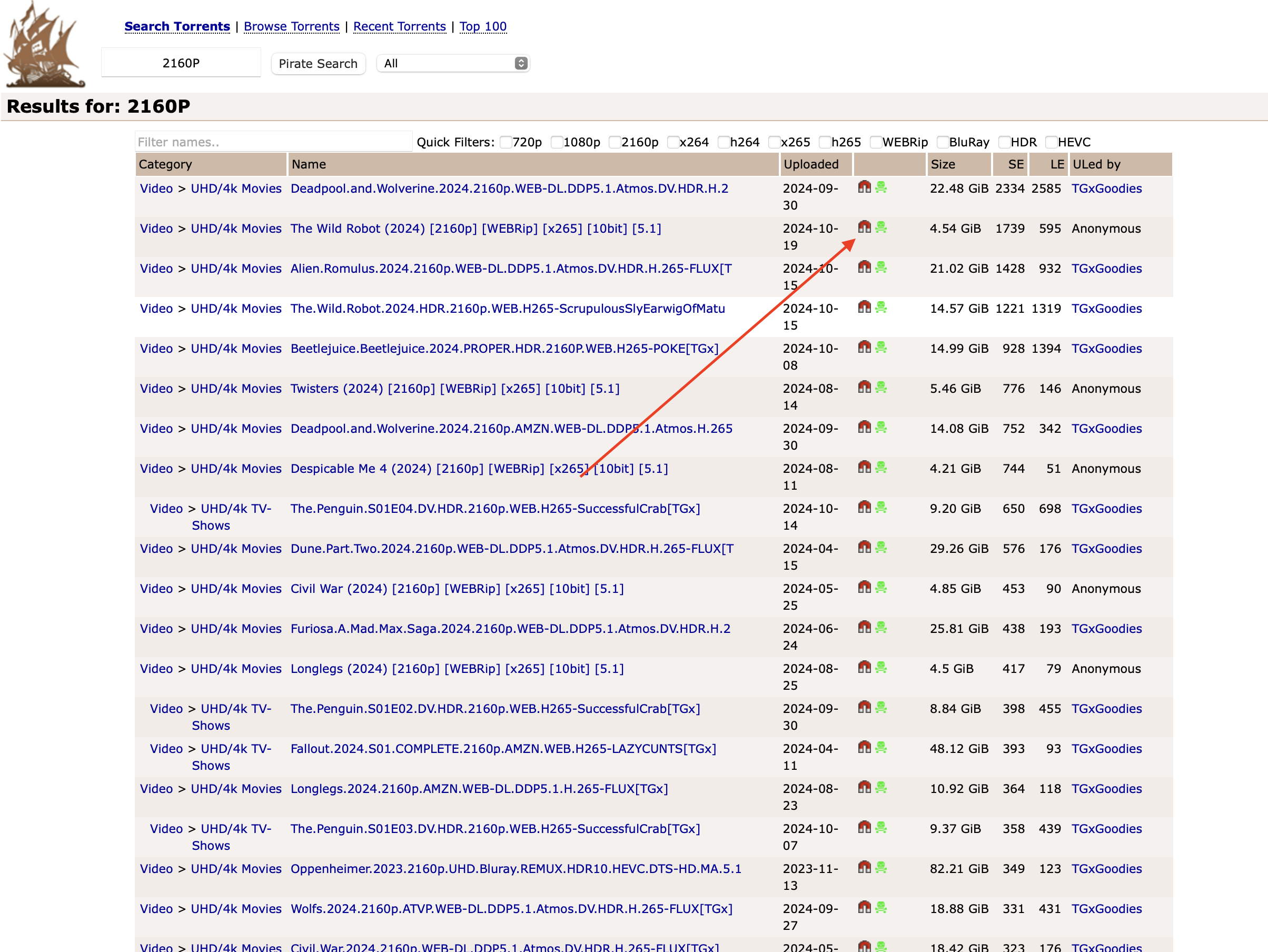Open magnet link for Twisters row

[865, 388]
